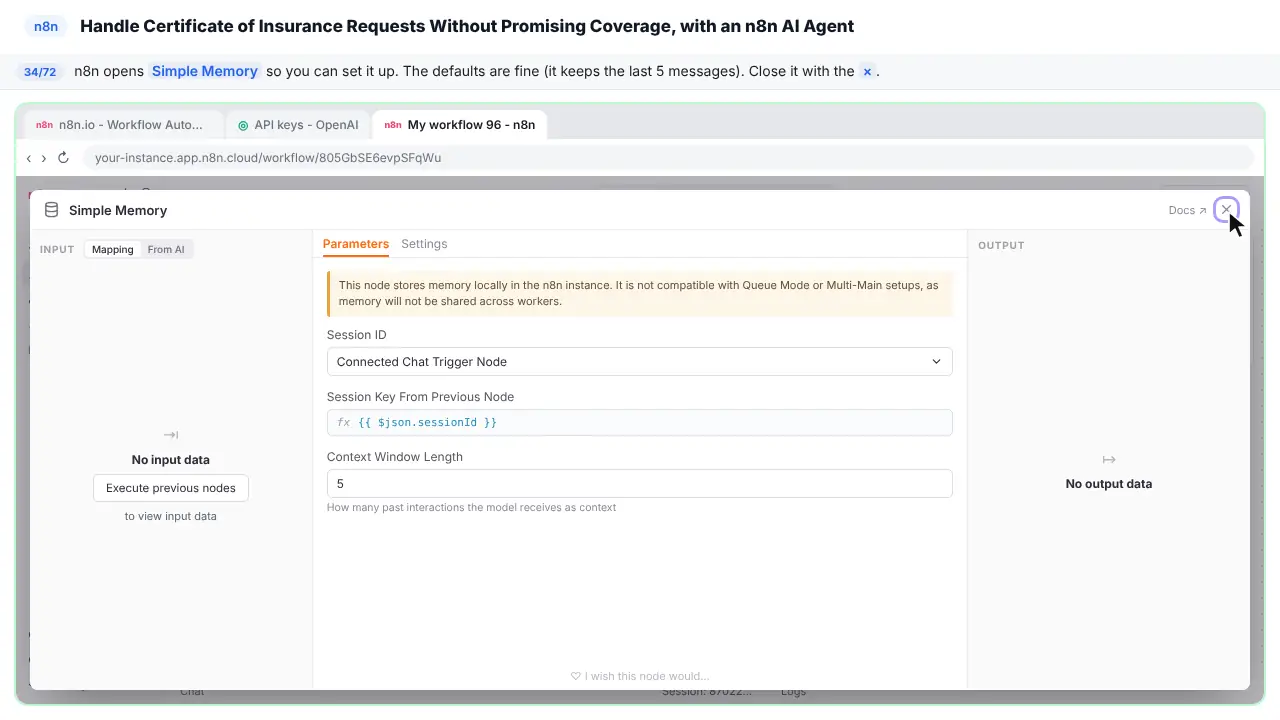Open the Session ID dropdown
Viewport: 1280px width, 720px height.
[x=639, y=362]
